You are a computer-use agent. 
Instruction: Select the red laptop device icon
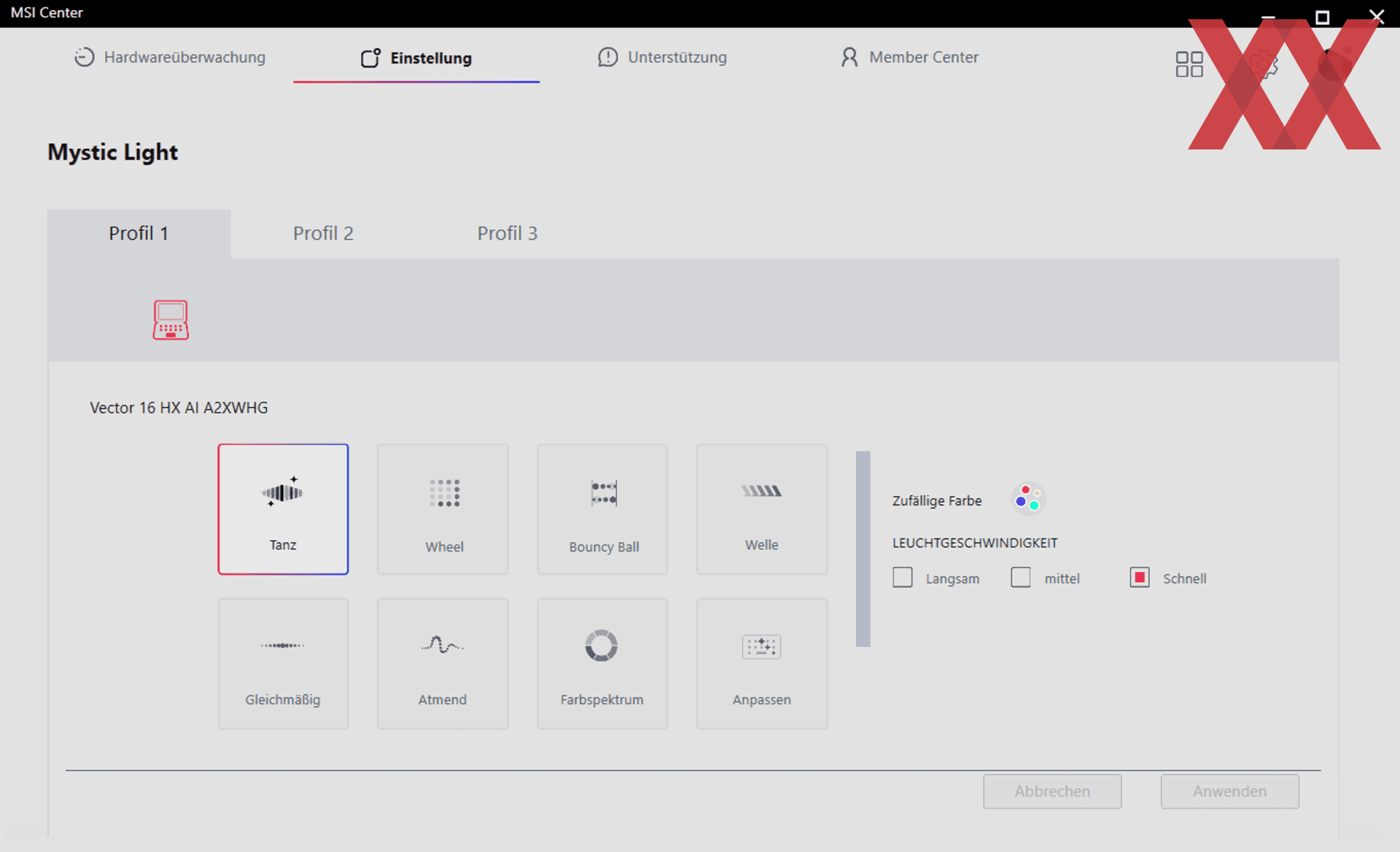[x=171, y=320]
